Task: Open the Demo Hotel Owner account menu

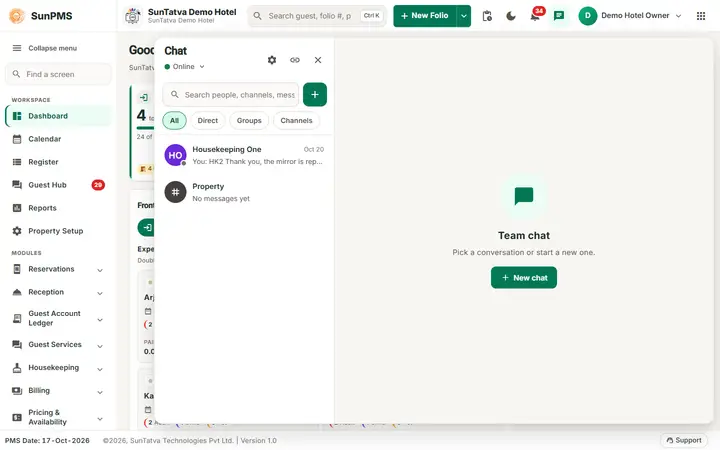Action: click(630, 16)
